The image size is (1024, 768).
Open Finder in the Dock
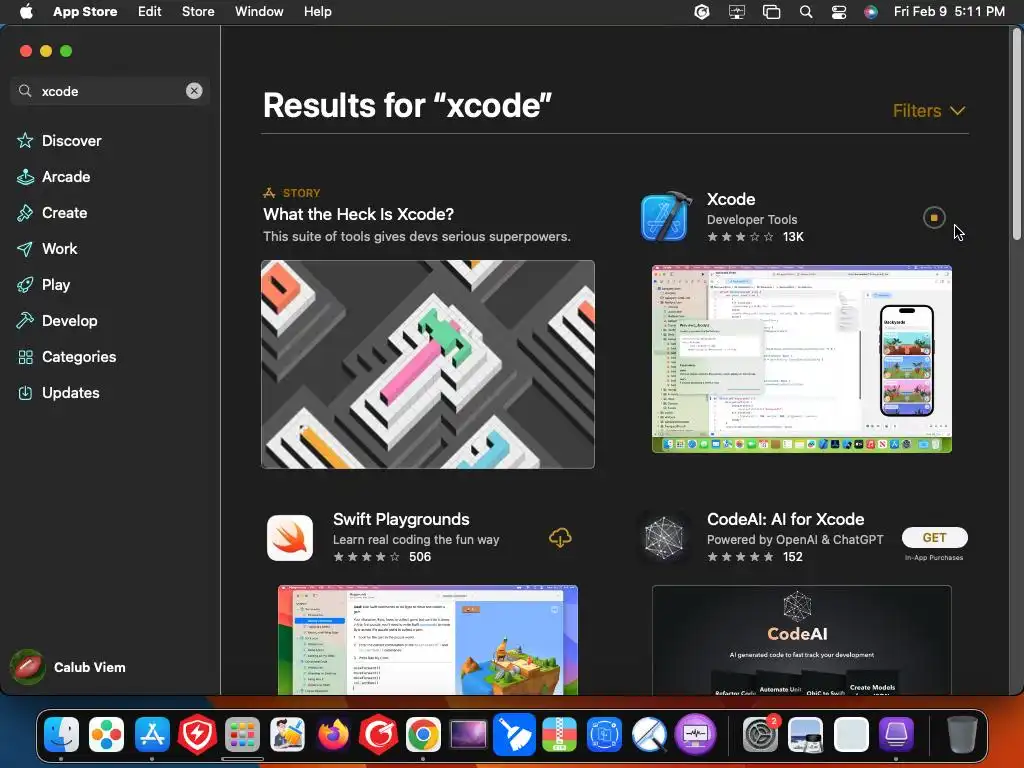click(x=61, y=734)
